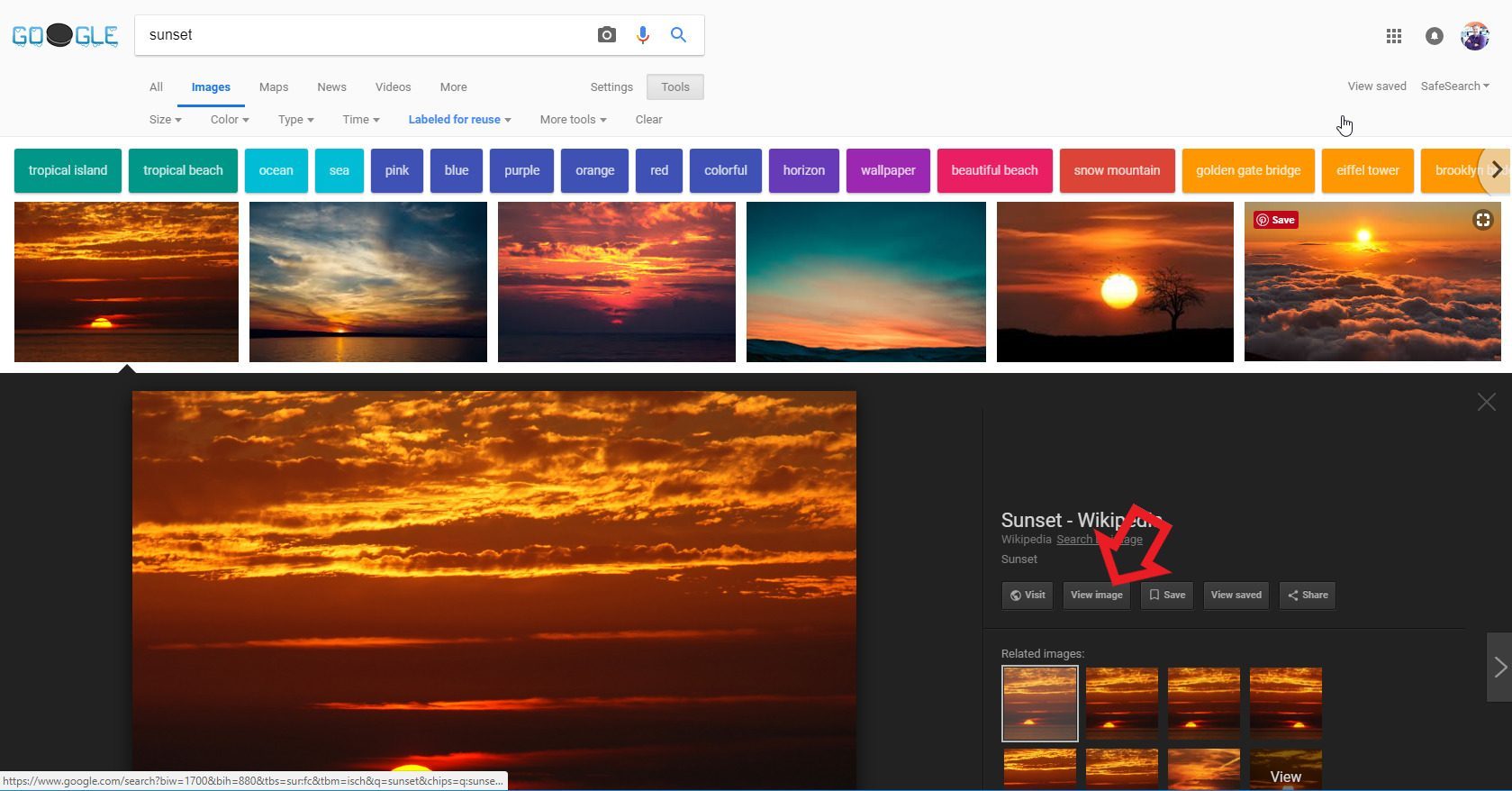Image resolution: width=1512 pixels, height=791 pixels.
Task: Open the notifications bell icon
Action: tap(1434, 36)
